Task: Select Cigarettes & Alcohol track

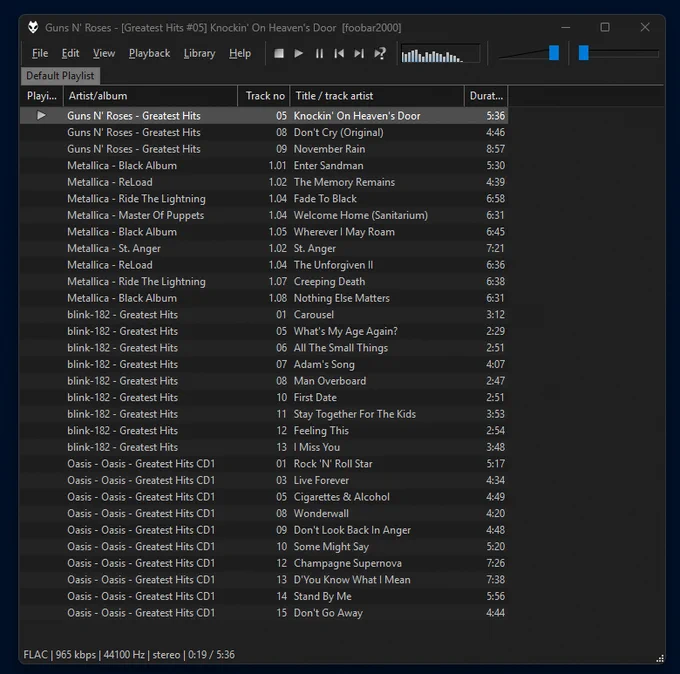Action: click(264, 497)
